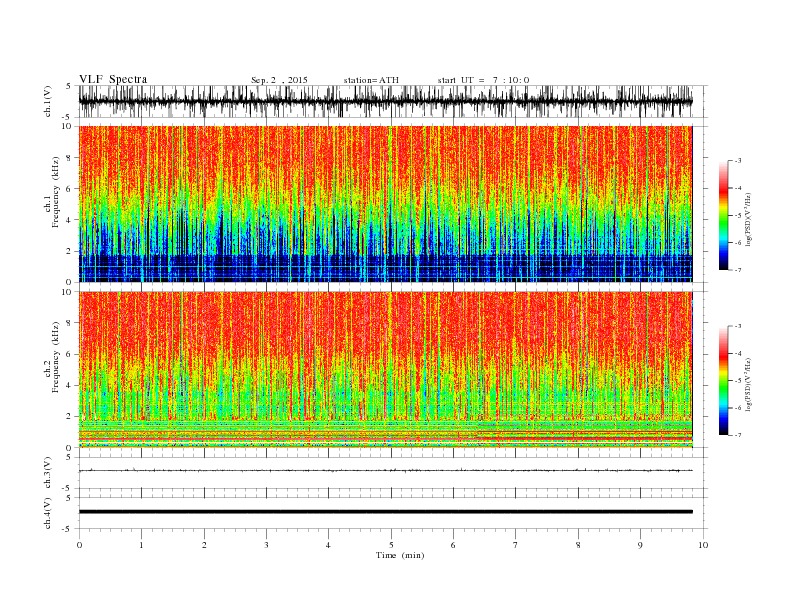Click time axis tick label "0"

pos(79,545)
